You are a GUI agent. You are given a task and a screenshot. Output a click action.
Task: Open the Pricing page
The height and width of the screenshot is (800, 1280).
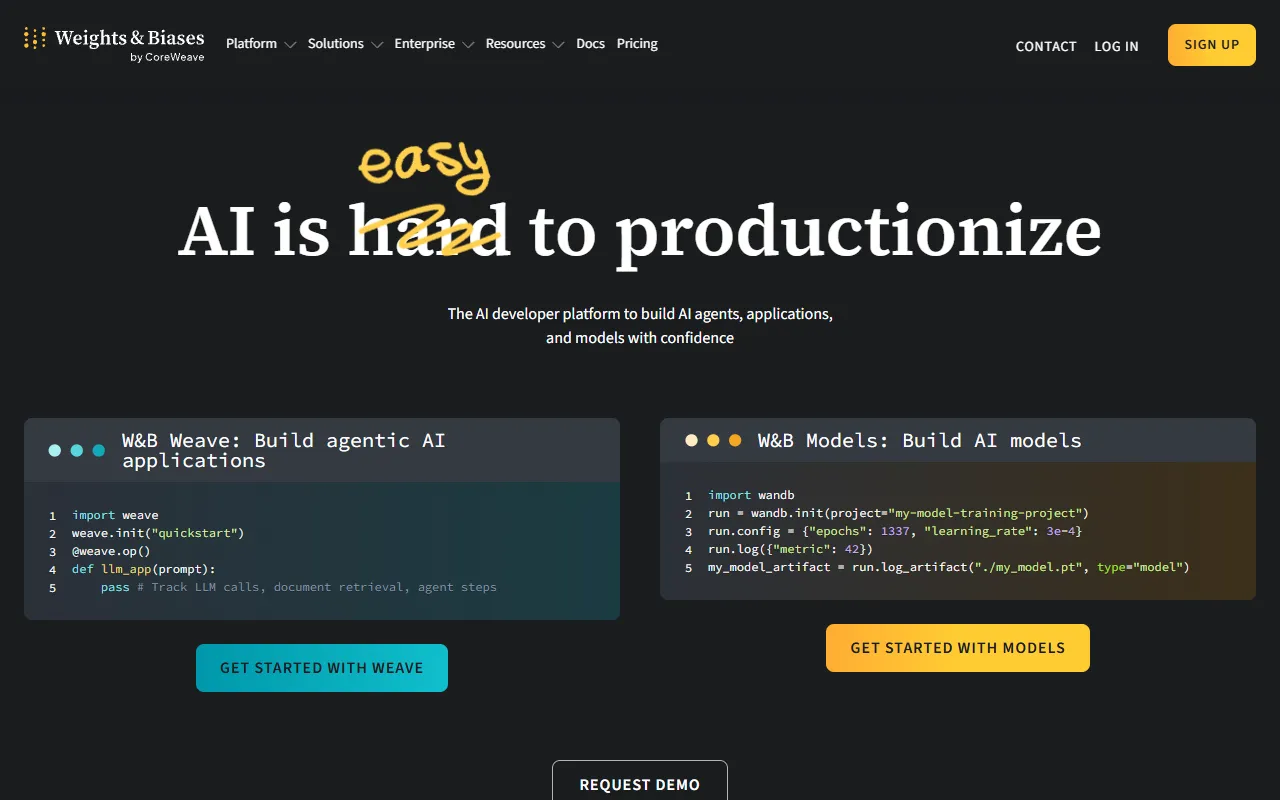[x=637, y=44]
